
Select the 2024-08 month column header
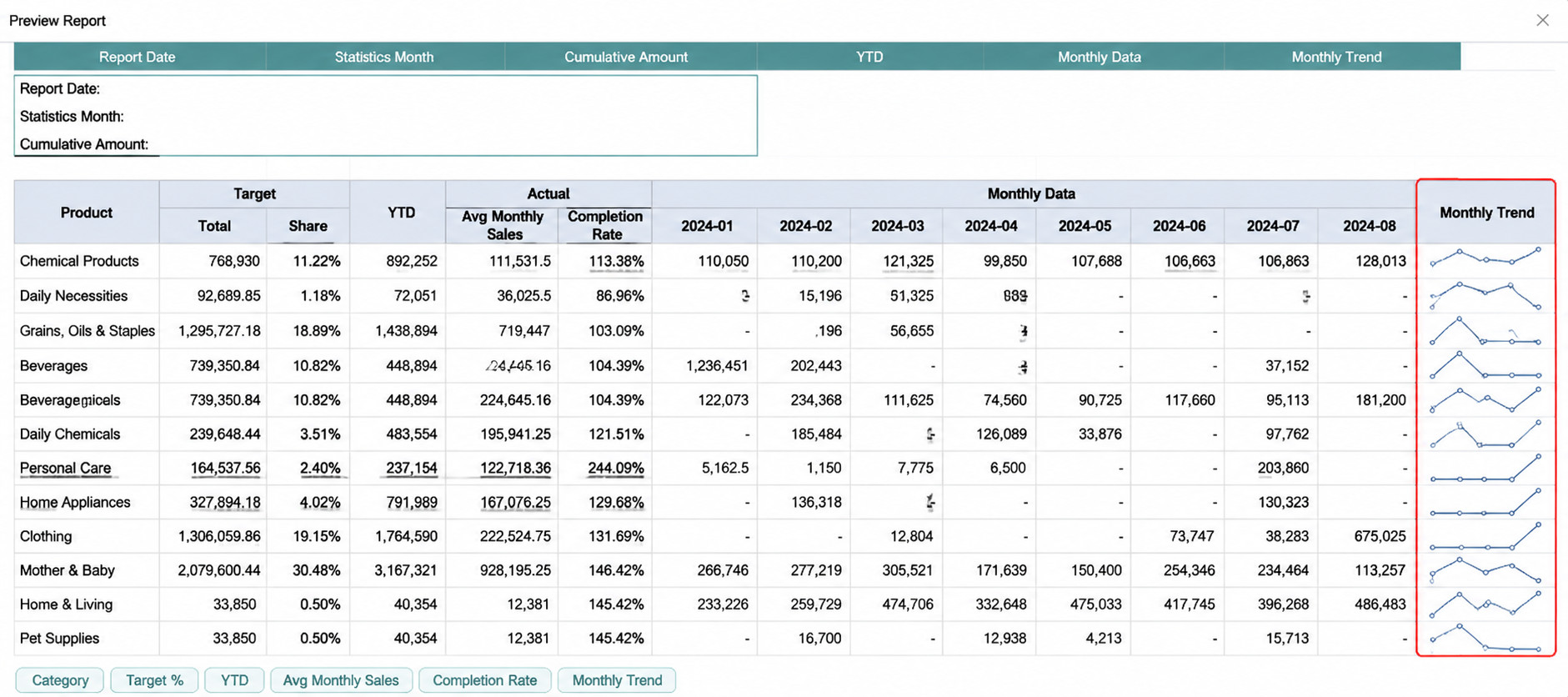(x=1369, y=226)
